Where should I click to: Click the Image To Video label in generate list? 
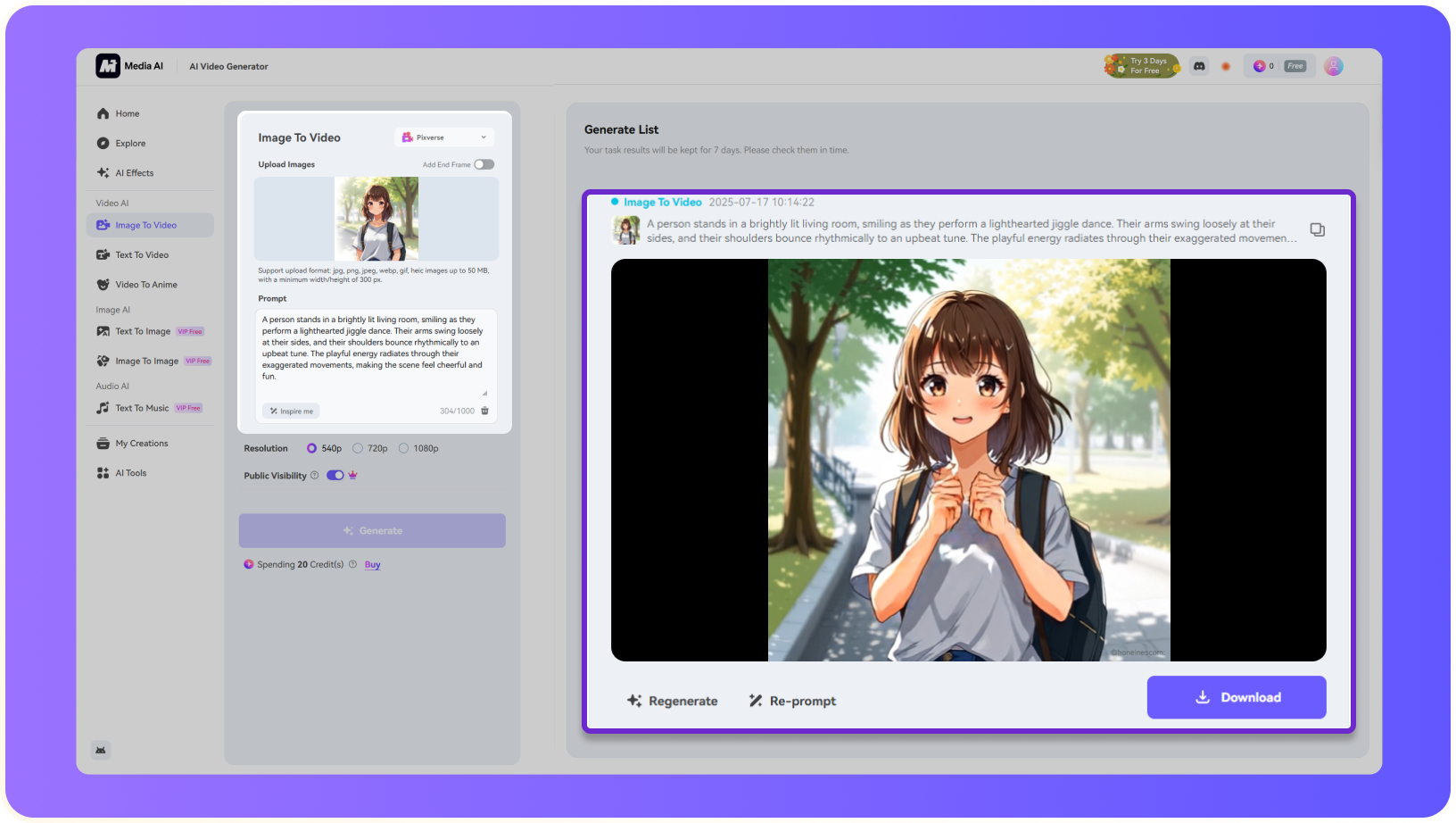[x=663, y=202]
